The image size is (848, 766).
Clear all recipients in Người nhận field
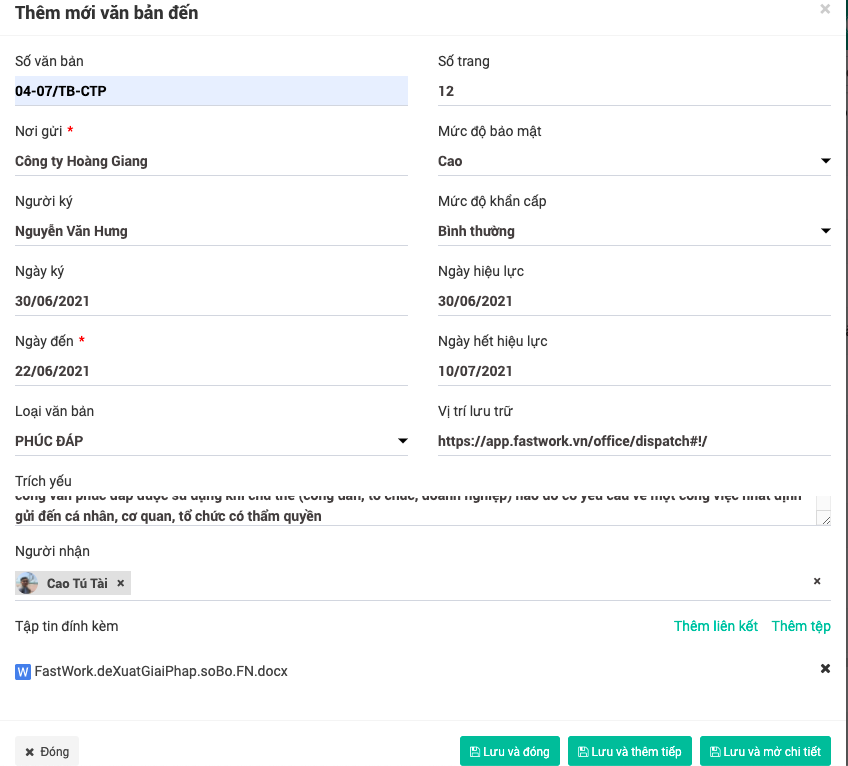click(817, 581)
